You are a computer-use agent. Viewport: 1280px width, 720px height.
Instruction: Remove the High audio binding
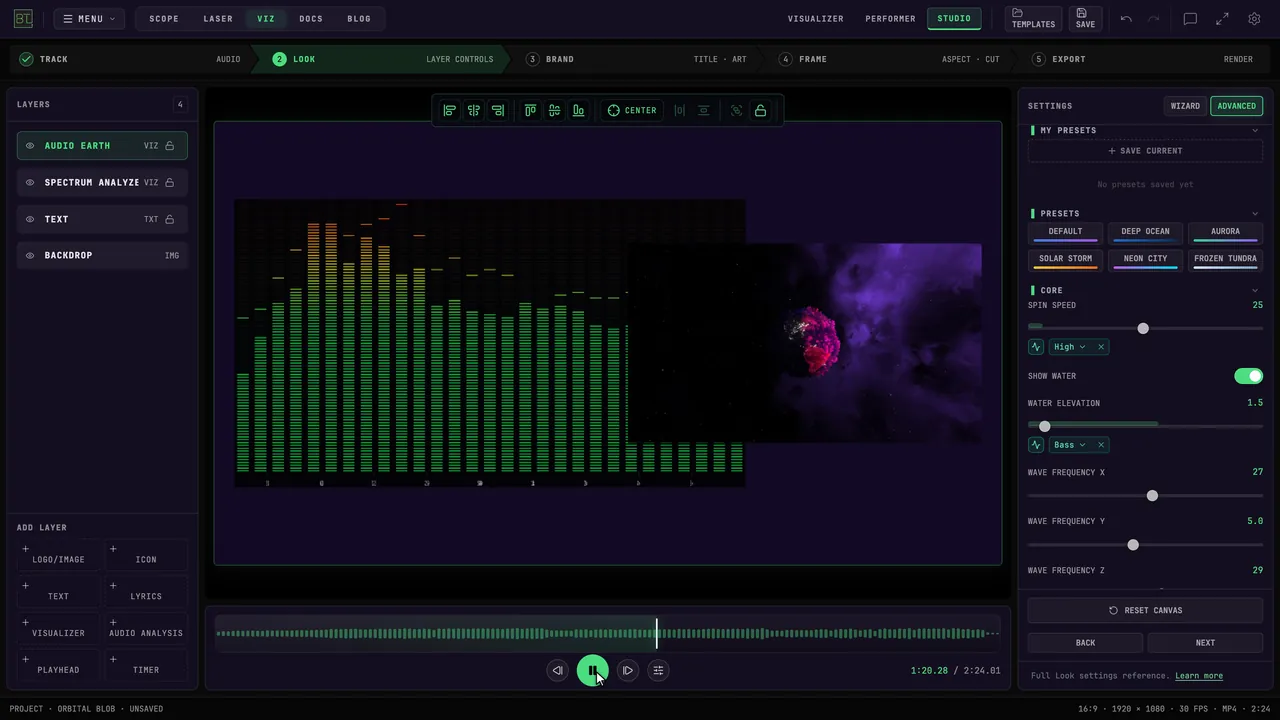click(x=1101, y=347)
